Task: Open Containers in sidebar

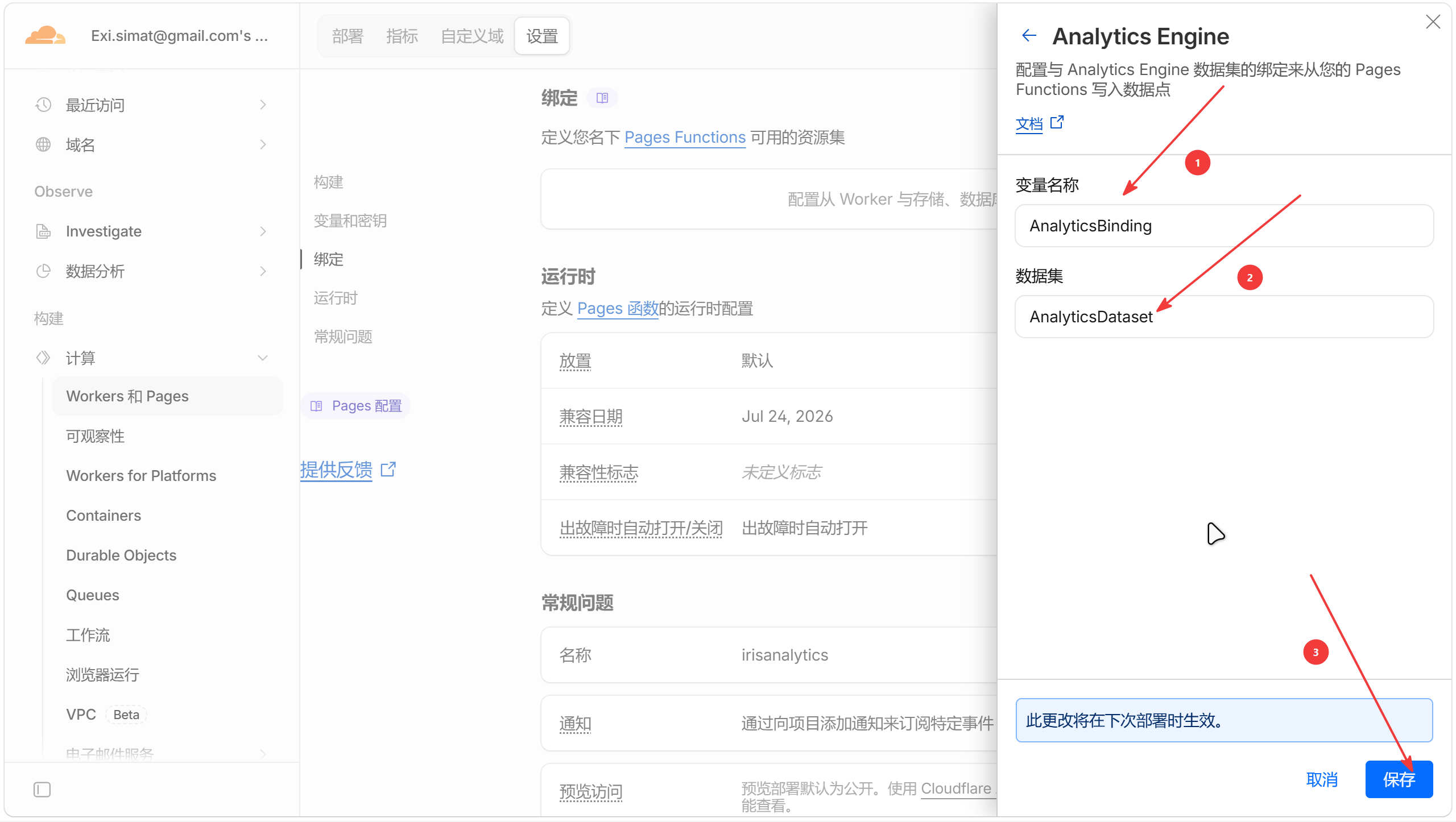Action: point(104,516)
